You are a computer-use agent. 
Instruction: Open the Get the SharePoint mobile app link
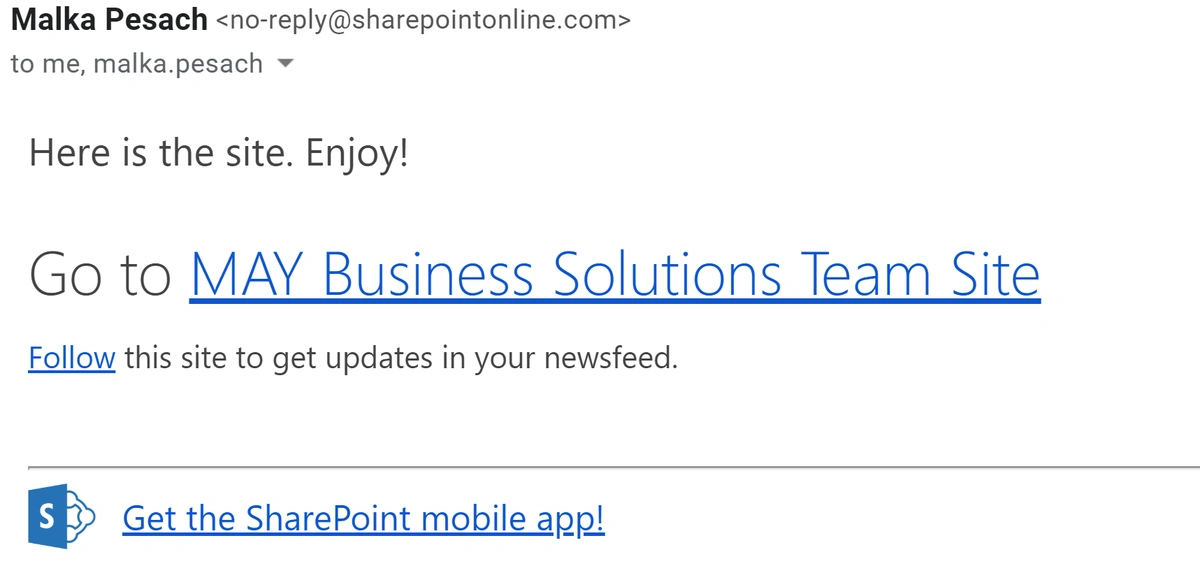tap(363, 518)
